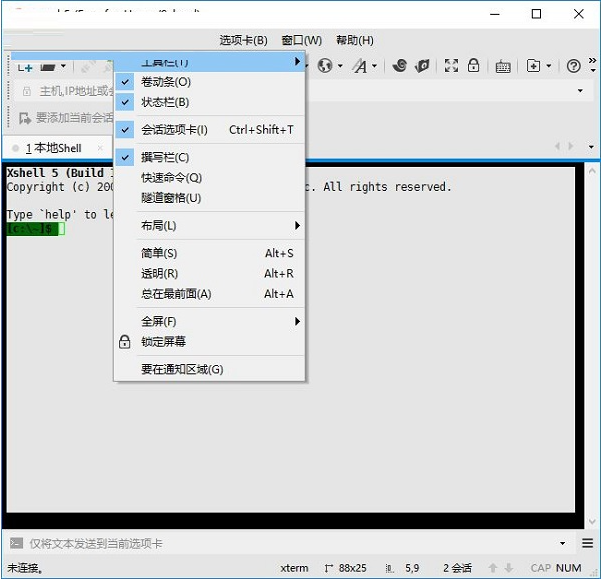Screen dimensions: 601x579
Task: Click the status bar down arrow icon
Action: coord(509,568)
